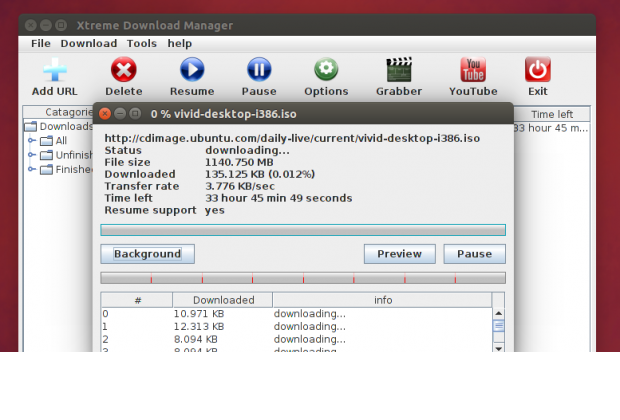
Task: Open the Tools menu
Action: click(142, 44)
